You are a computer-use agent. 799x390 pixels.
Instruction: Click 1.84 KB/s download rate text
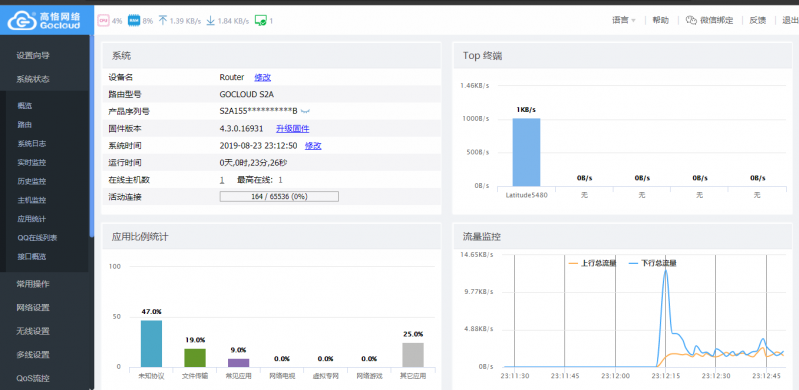[x=233, y=21]
